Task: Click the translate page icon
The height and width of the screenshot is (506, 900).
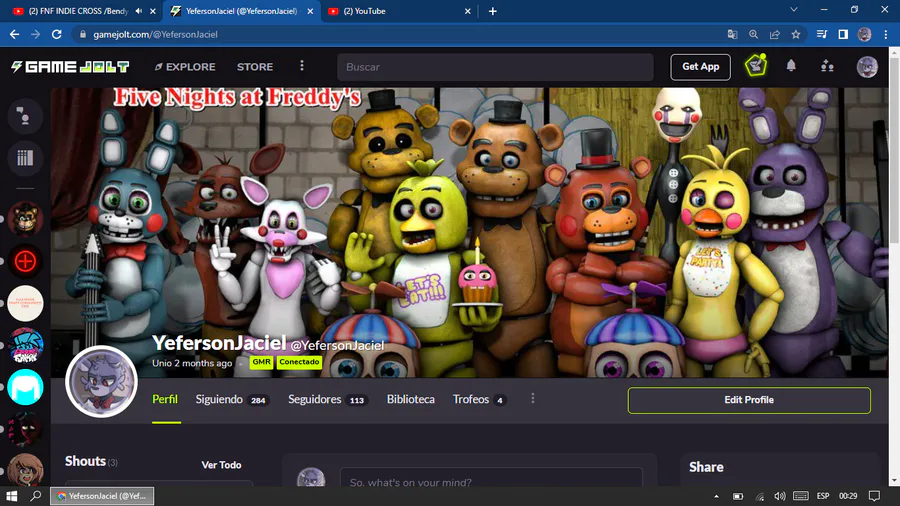Action: (732, 34)
